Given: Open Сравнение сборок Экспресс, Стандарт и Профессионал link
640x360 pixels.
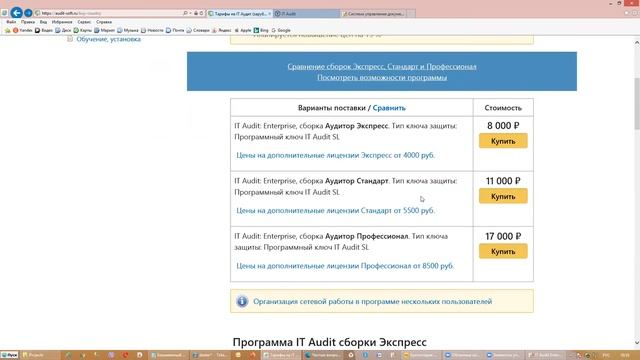Looking at the screenshot, I should coord(382,67).
